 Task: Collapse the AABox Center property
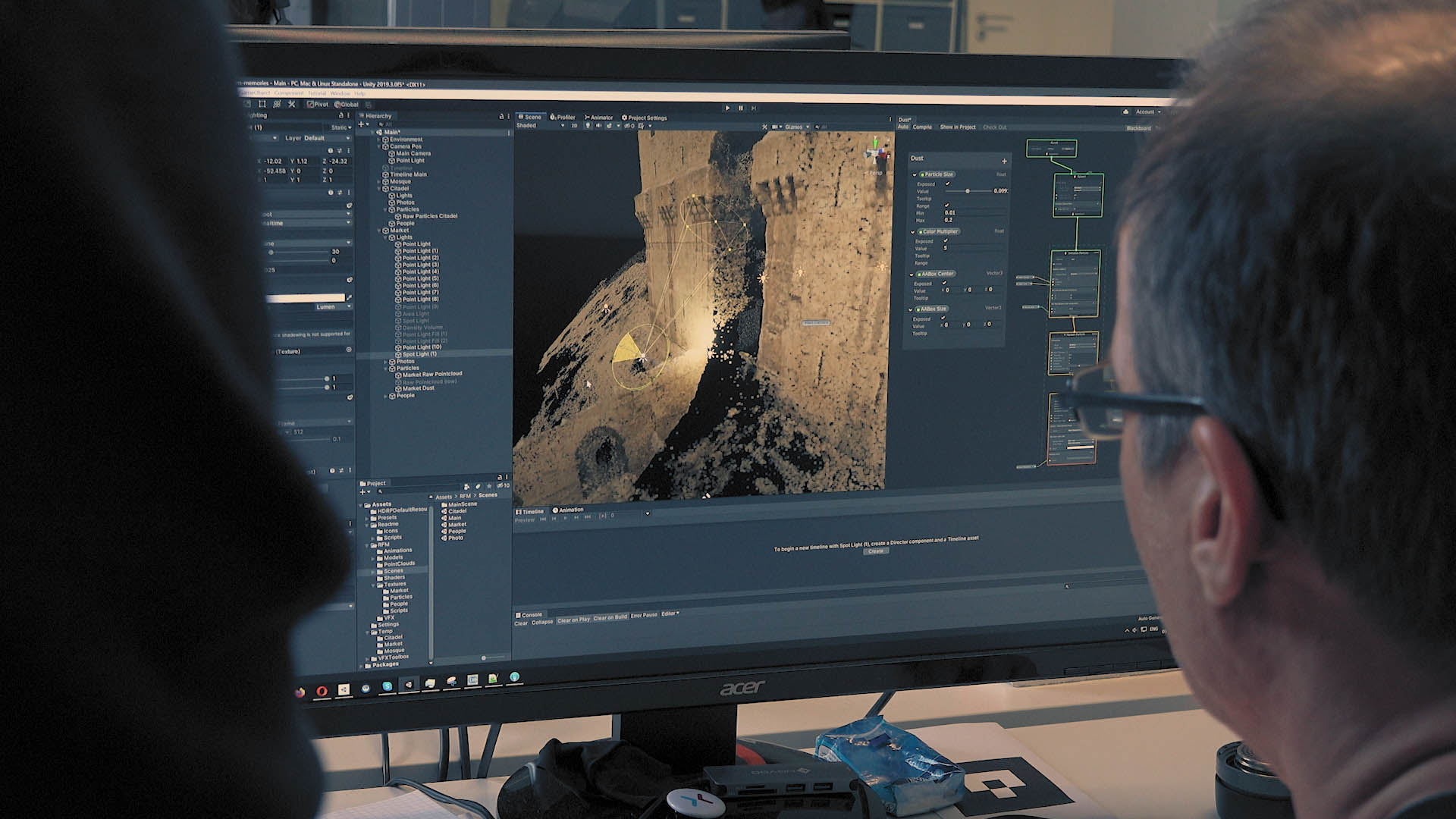(x=912, y=274)
